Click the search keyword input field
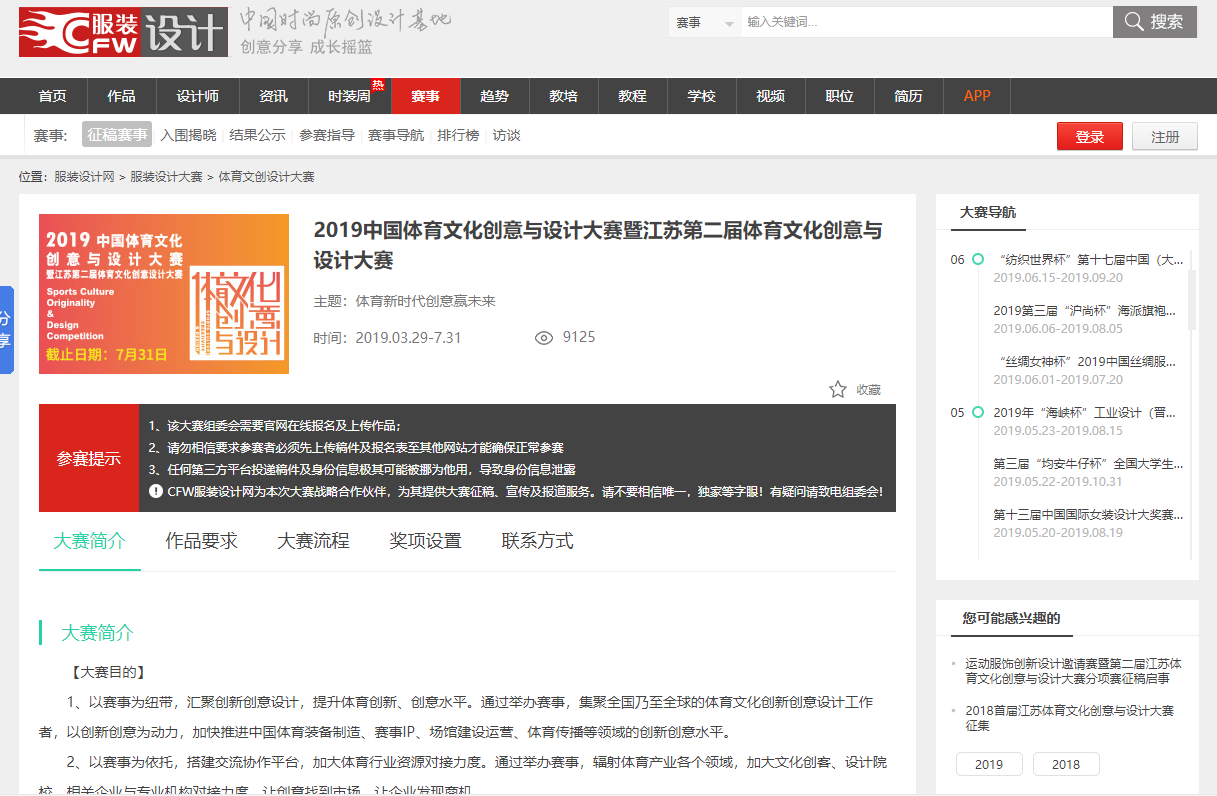Image resolution: width=1217 pixels, height=796 pixels. tap(925, 22)
